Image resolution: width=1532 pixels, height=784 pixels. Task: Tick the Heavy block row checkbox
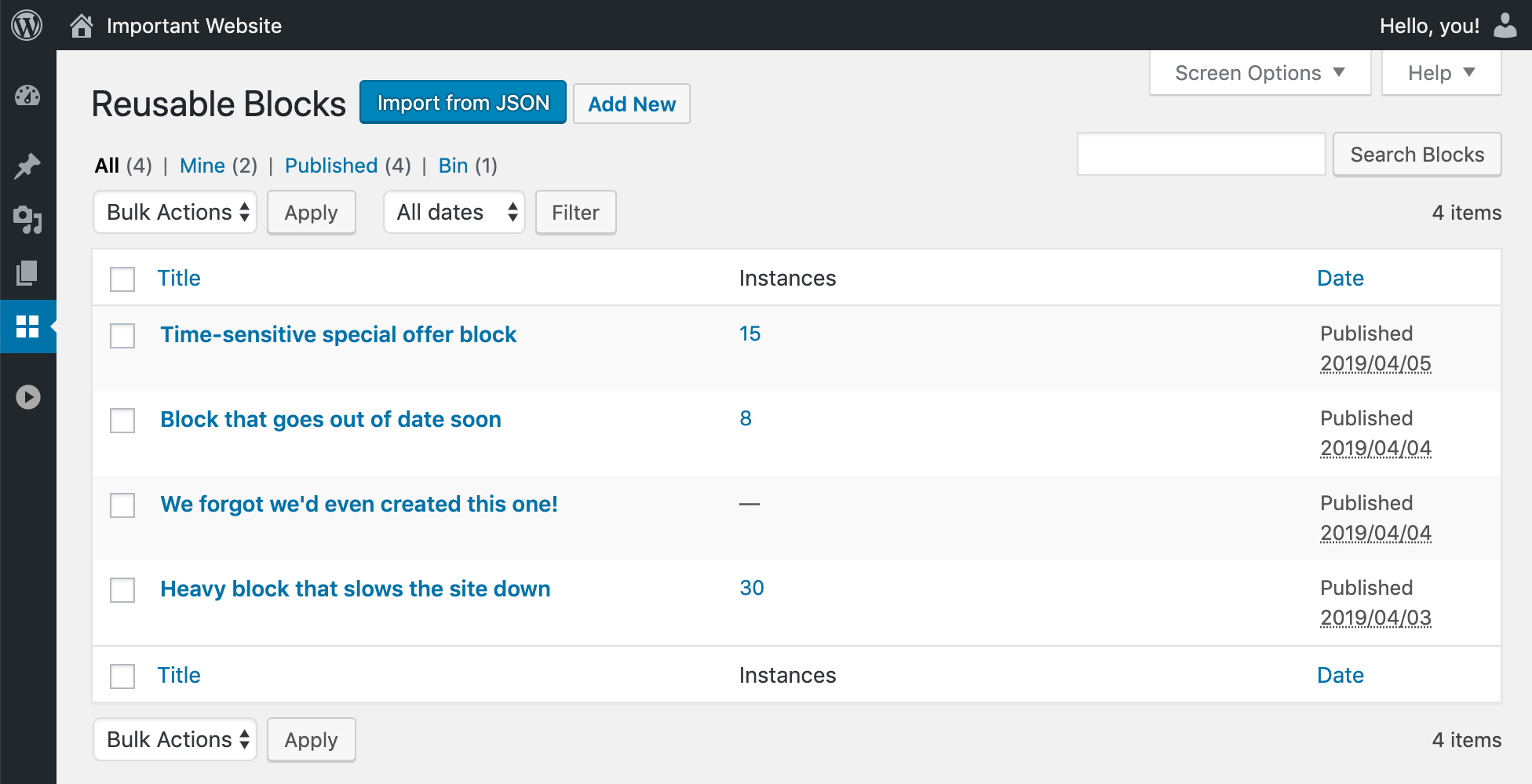click(x=122, y=590)
